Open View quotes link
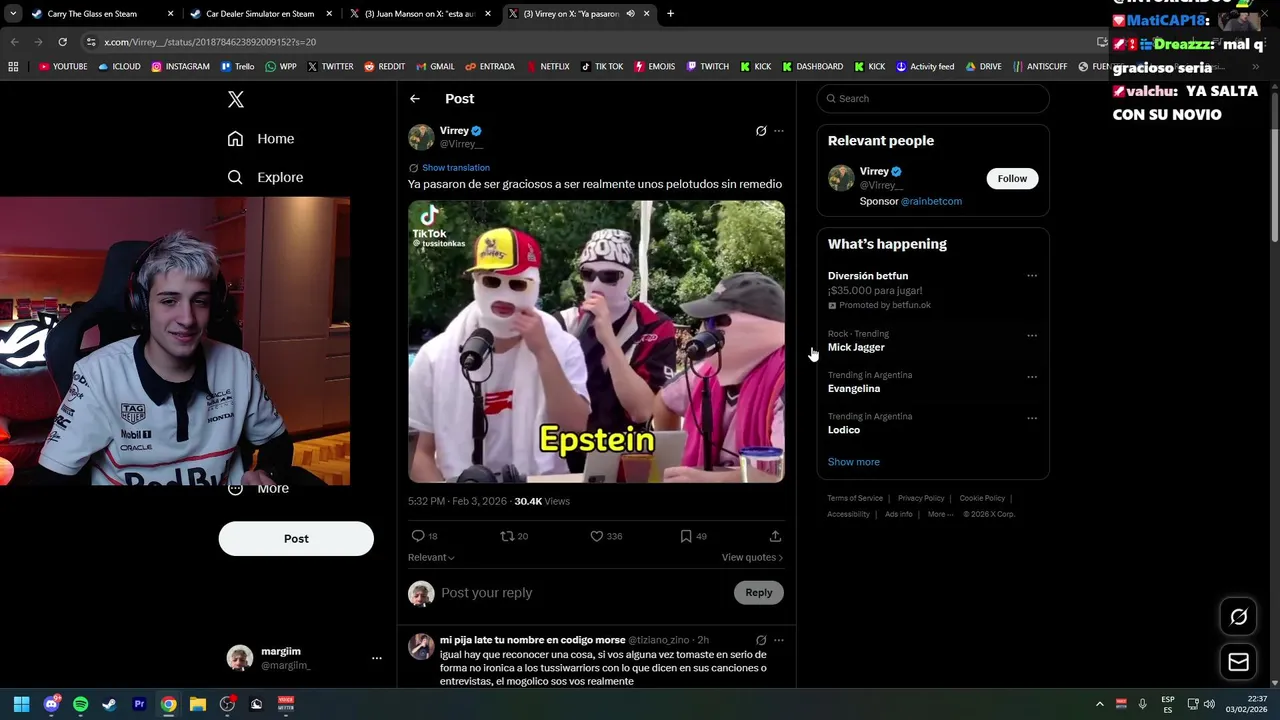This screenshot has height=720, width=1280. coord(752,557)
